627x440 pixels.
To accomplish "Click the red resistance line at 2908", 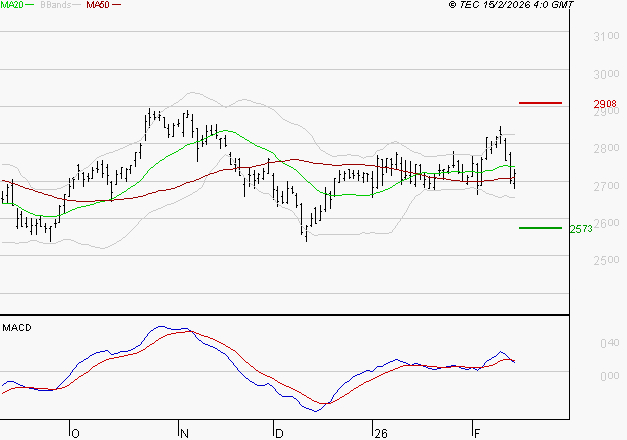I will [540, 103].
